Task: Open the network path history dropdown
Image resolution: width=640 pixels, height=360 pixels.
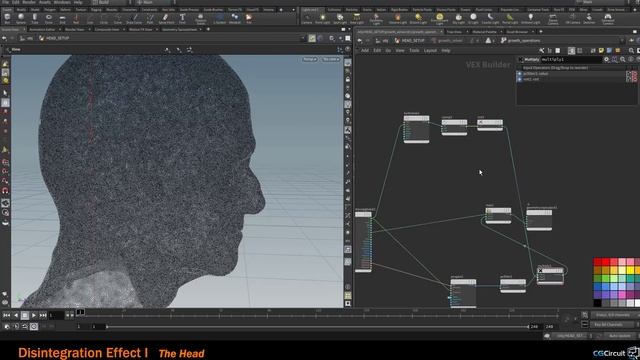Action: tap(622, 41)
